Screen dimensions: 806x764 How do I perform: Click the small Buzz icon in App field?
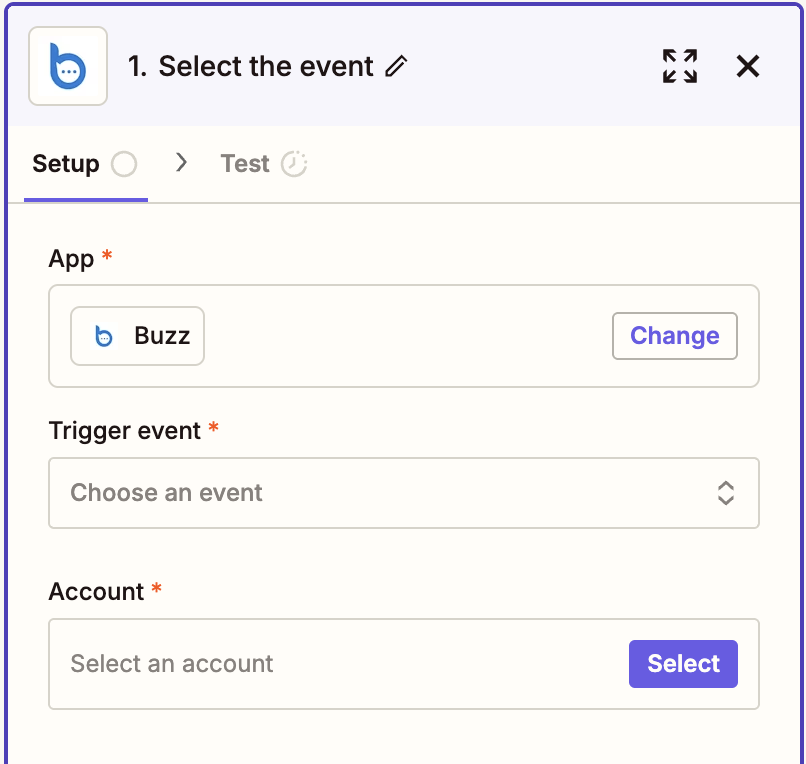tap(104, 336)
